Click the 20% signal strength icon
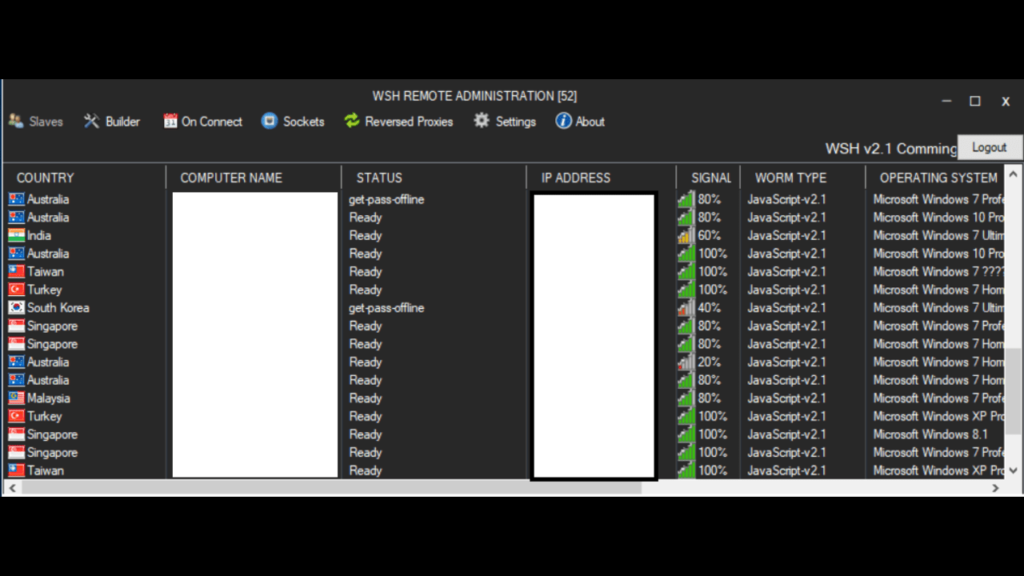 coord(686,362)
